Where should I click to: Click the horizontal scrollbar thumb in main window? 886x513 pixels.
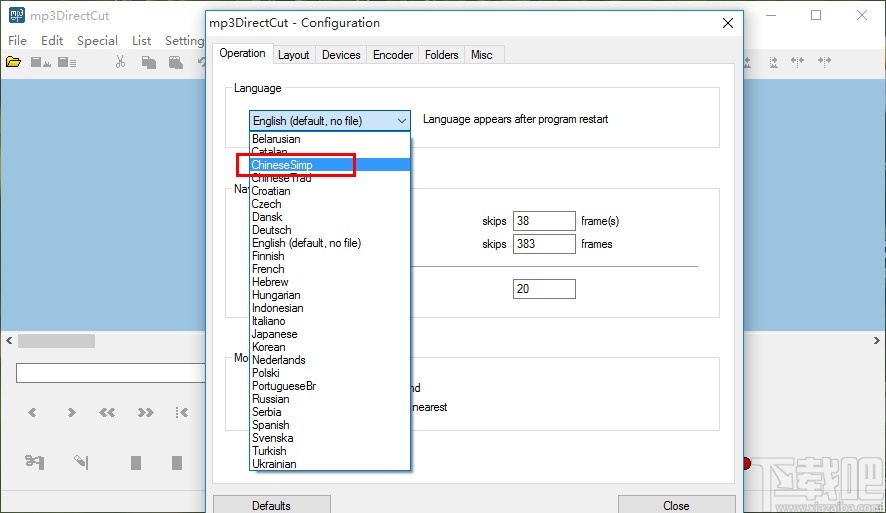[57, 341]
